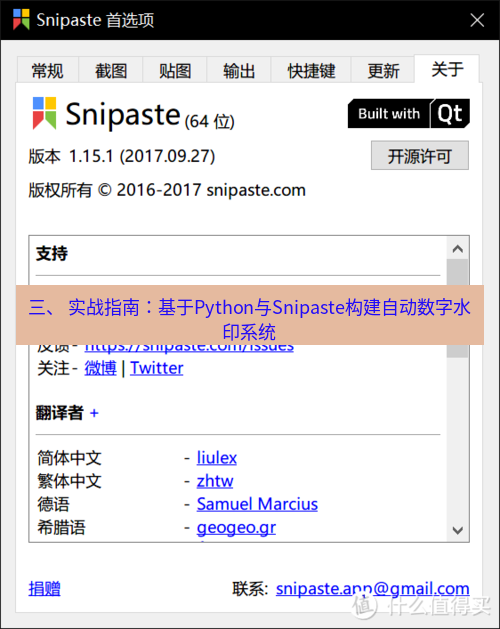This screenshot has width=500, height=629.
Task: Click the 翻译者 heading text
Action: pyautogui.click(x=59, y=413)
